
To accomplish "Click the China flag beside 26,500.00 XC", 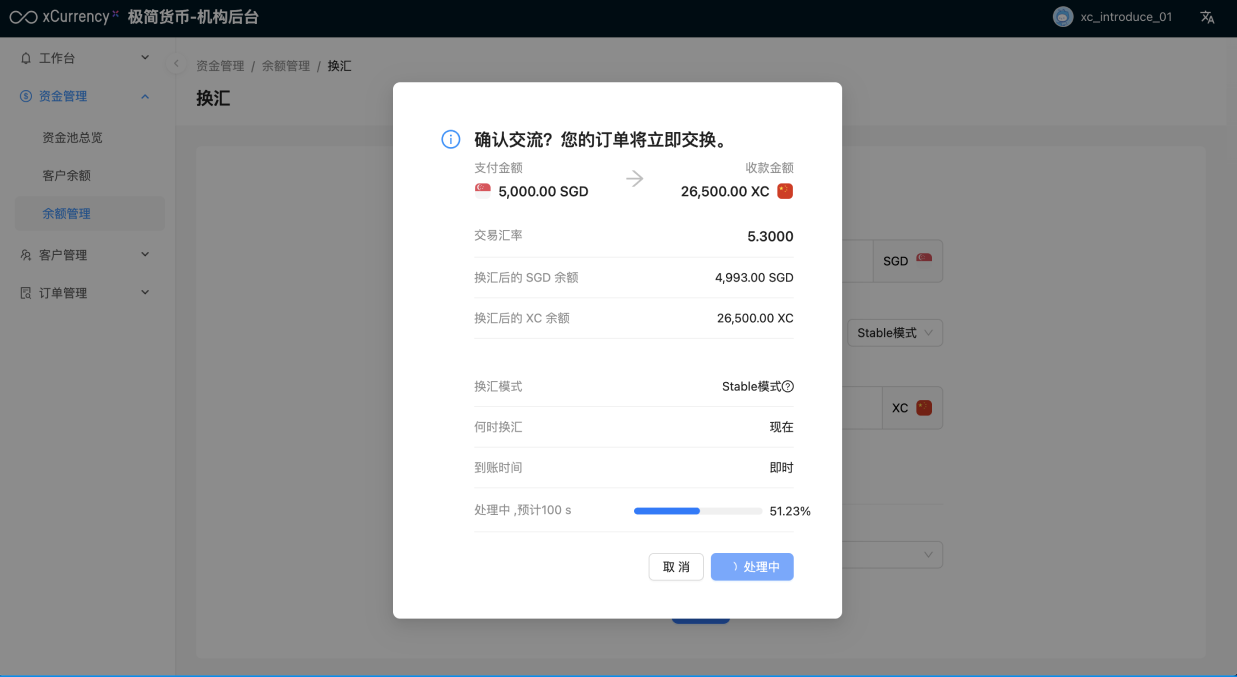I will coord(785,191).
